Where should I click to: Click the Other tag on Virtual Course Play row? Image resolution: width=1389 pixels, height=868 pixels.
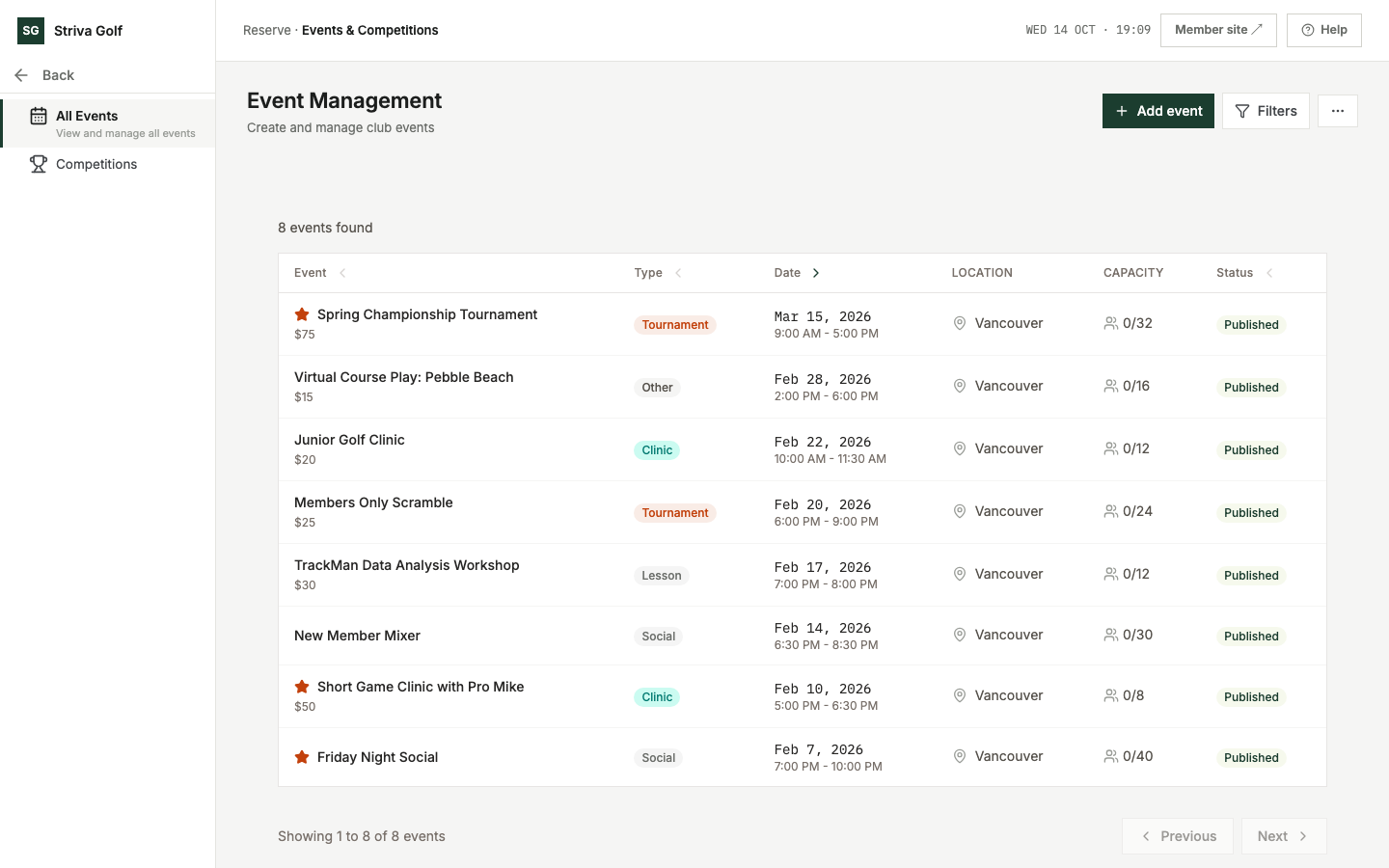click(658, 388)
